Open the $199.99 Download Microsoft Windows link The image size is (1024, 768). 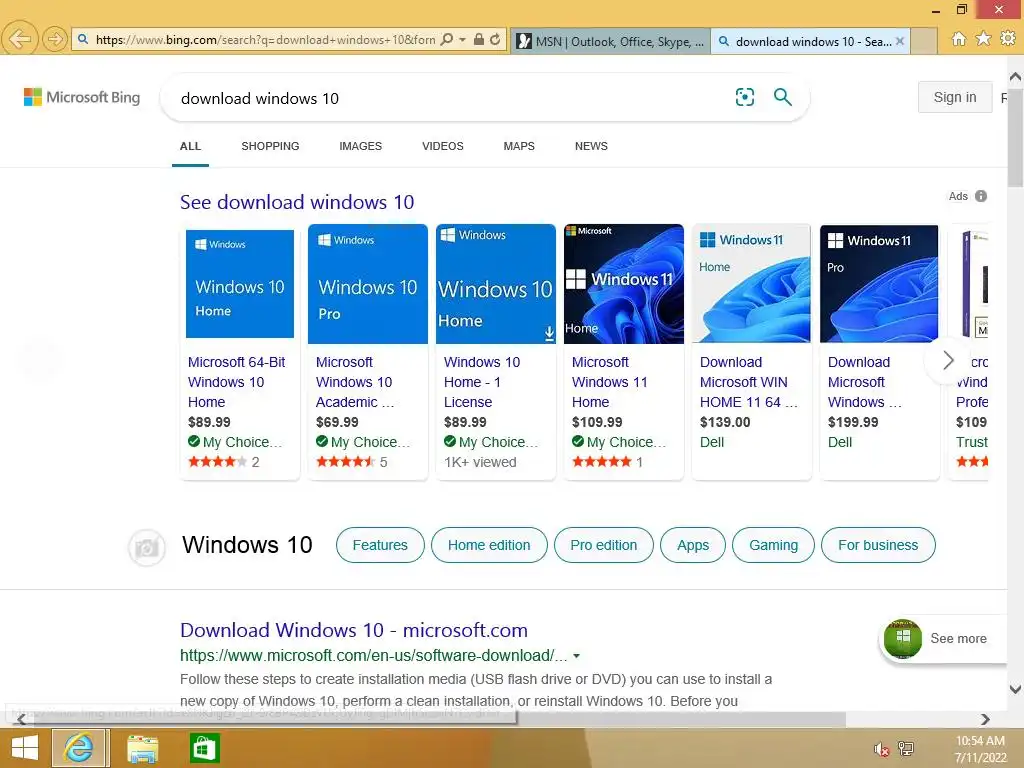click(x=864, y=382)
